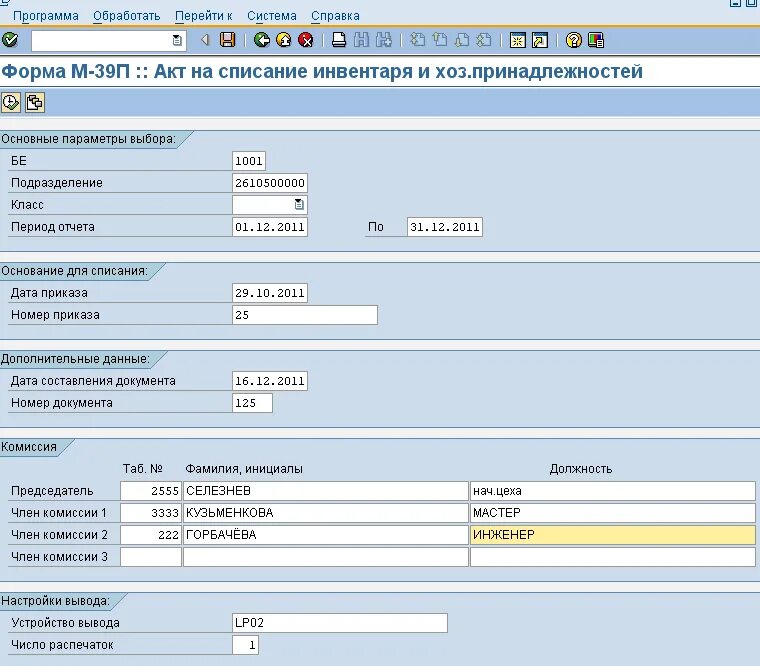The width and height of the screenshot is (760, 666).
Task: Click the highlighted ИНЖЕНЕР position field
Action: 613,535
